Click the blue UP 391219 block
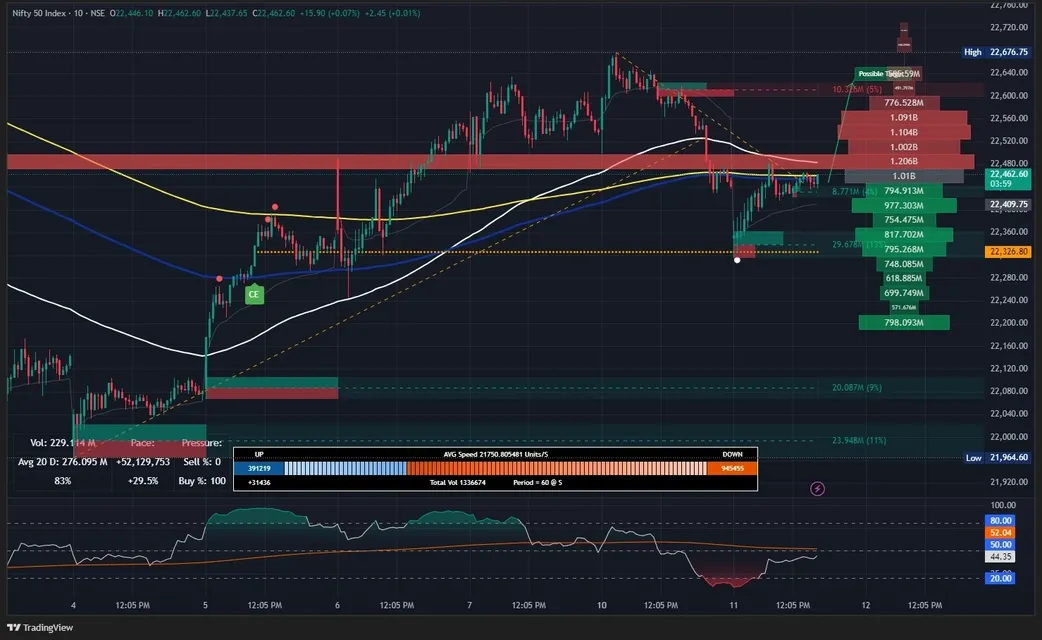 click(x=259, y=468)
